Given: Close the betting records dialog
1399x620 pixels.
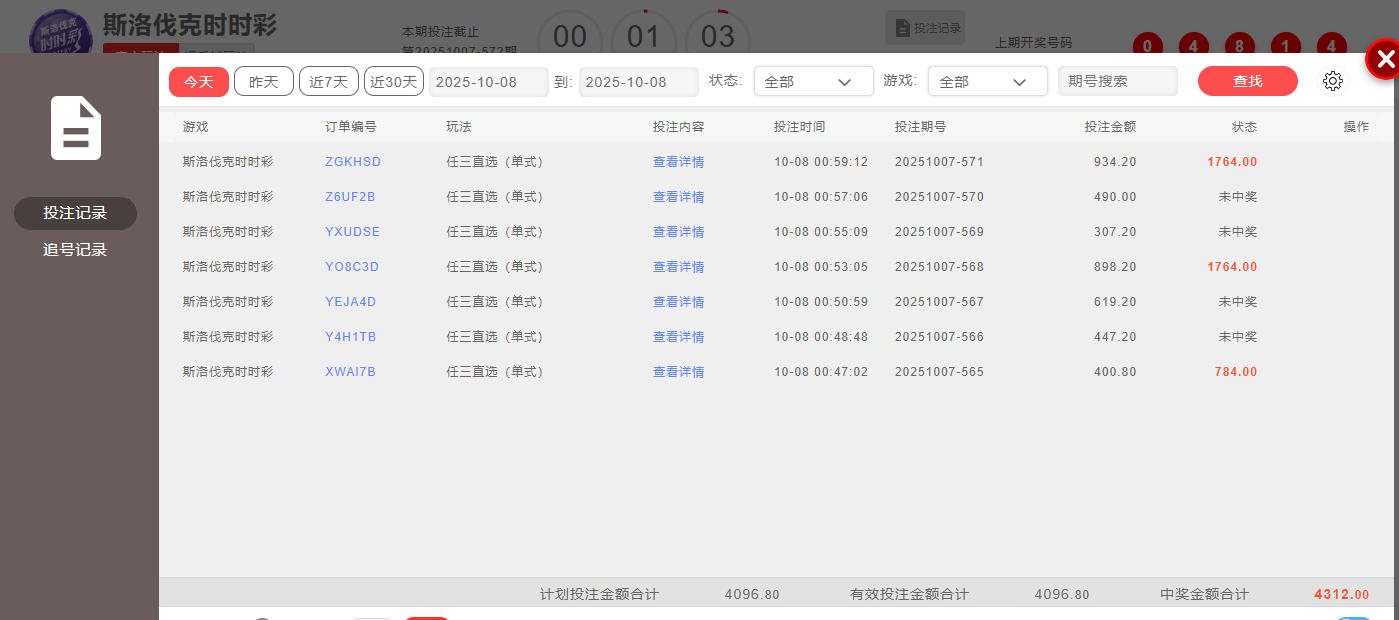Looking at the screenshot, I should [x=1384, y=61].
